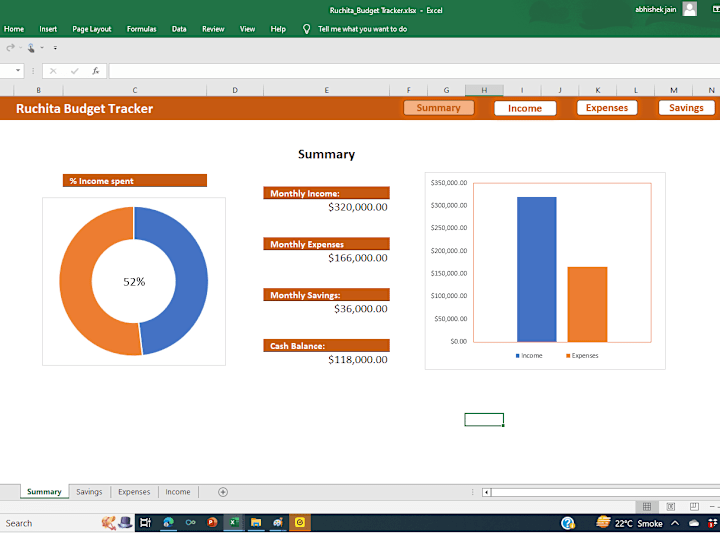The width and height of the screenshot is (720, 540).
Task: Select the $118,000.00 cash balance value
Action: (358, 360)
